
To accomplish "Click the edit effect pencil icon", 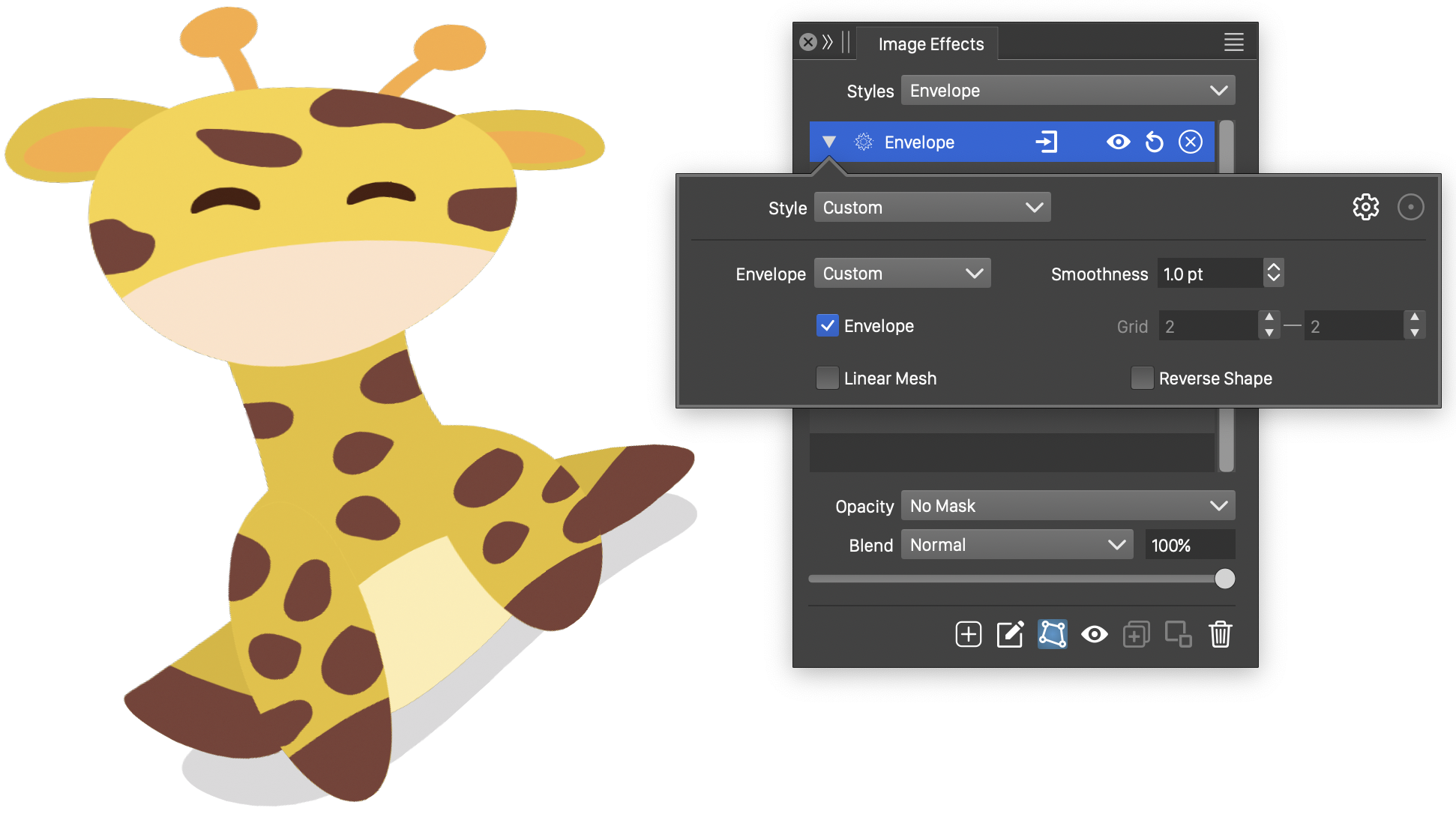I will tap(1010, 634).
